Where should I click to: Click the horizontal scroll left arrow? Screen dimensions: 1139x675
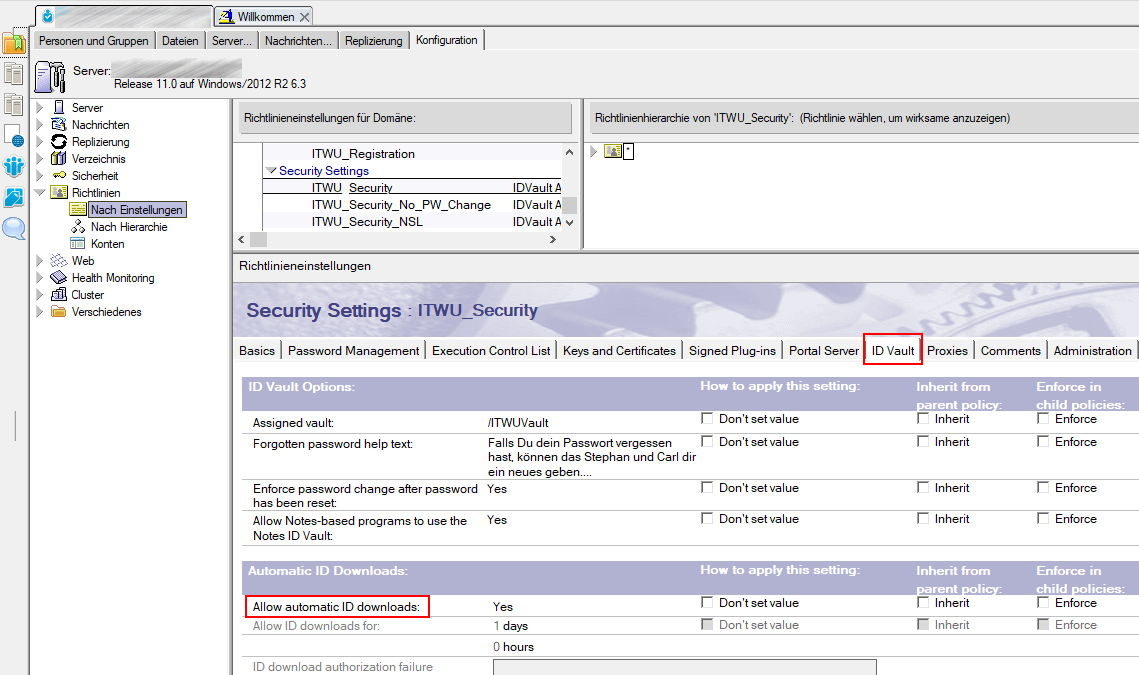[x=242, y=239]
